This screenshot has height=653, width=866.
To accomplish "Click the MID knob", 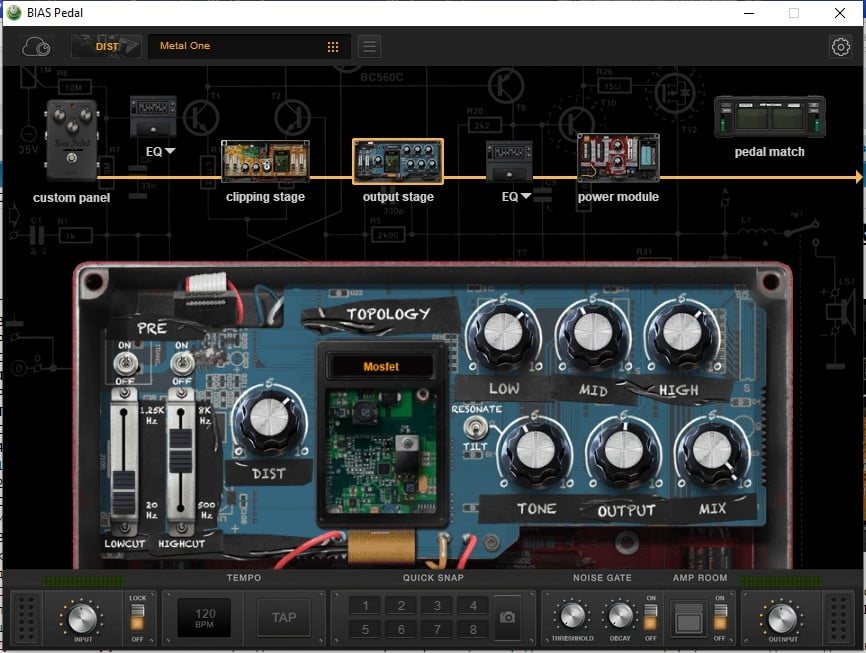I will pyautogui.click(x=593, y=335).
